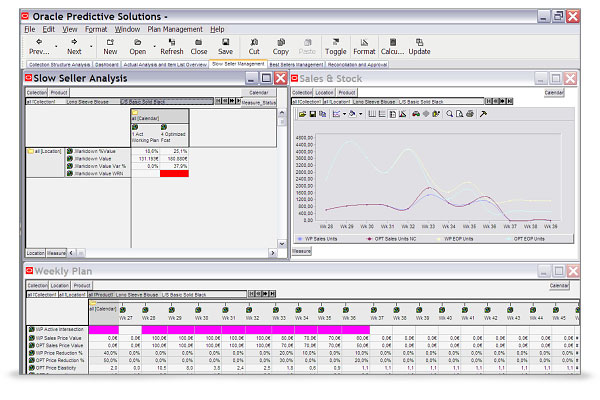Click the scroll right arrow in Slow Seller Analysis
The image size is (600, 400).
tap(272, 253)
